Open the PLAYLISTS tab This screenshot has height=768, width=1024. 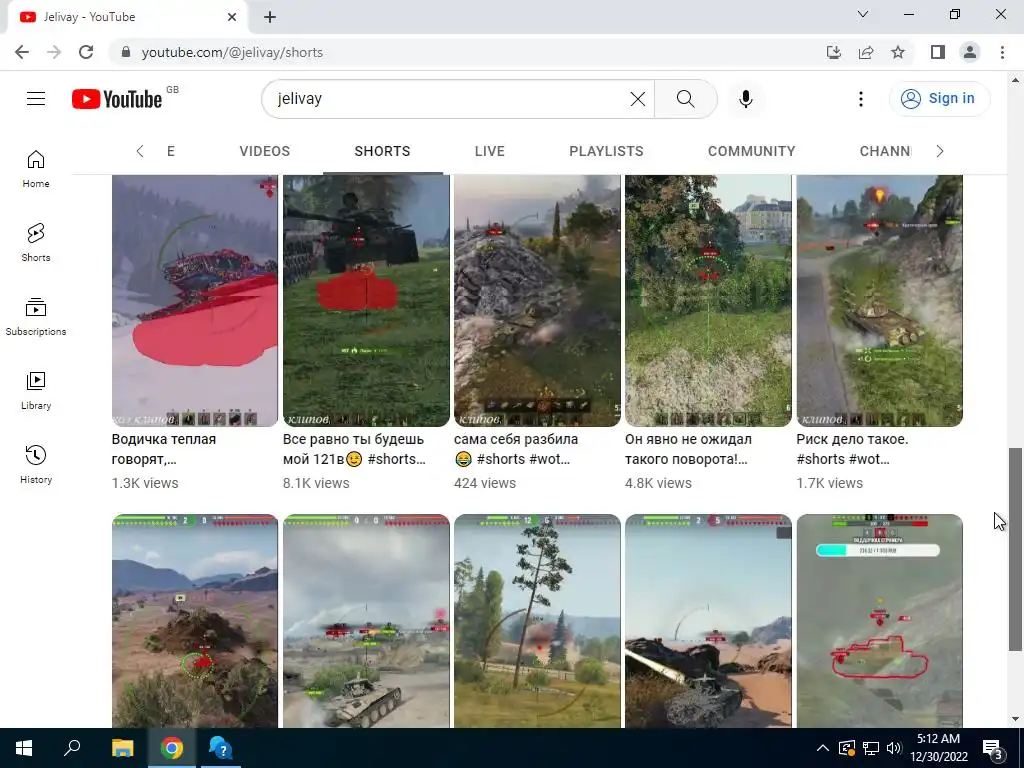click(606, 151)
